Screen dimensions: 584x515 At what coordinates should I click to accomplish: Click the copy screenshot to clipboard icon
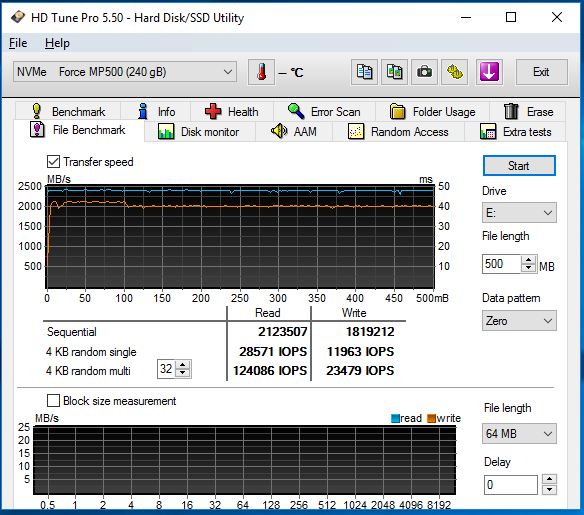coord(394,72)
